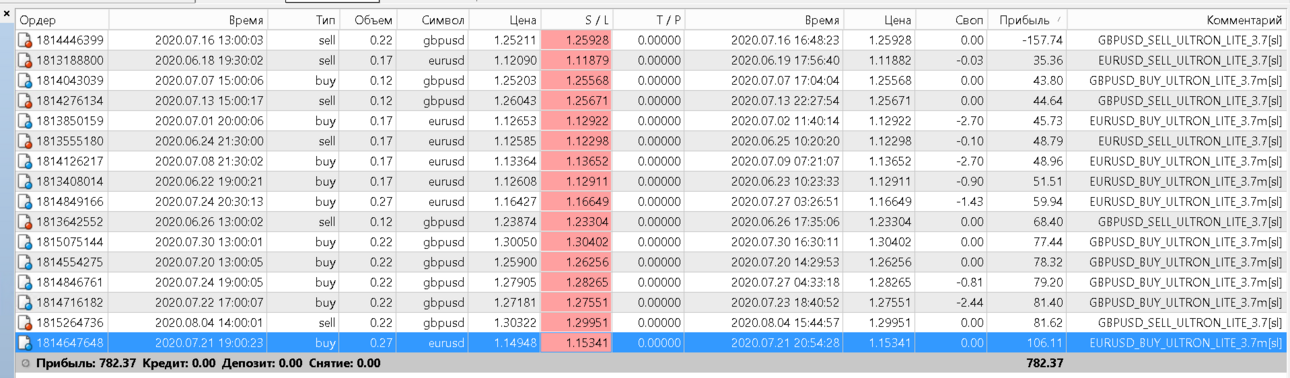Click the order icon for 1814043039
The height and width of the screenshot is (378, 1290).
pos(26,81)
